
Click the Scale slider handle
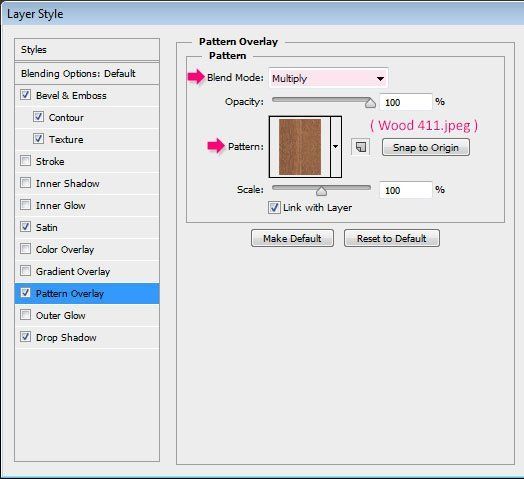tap(321, 191)
